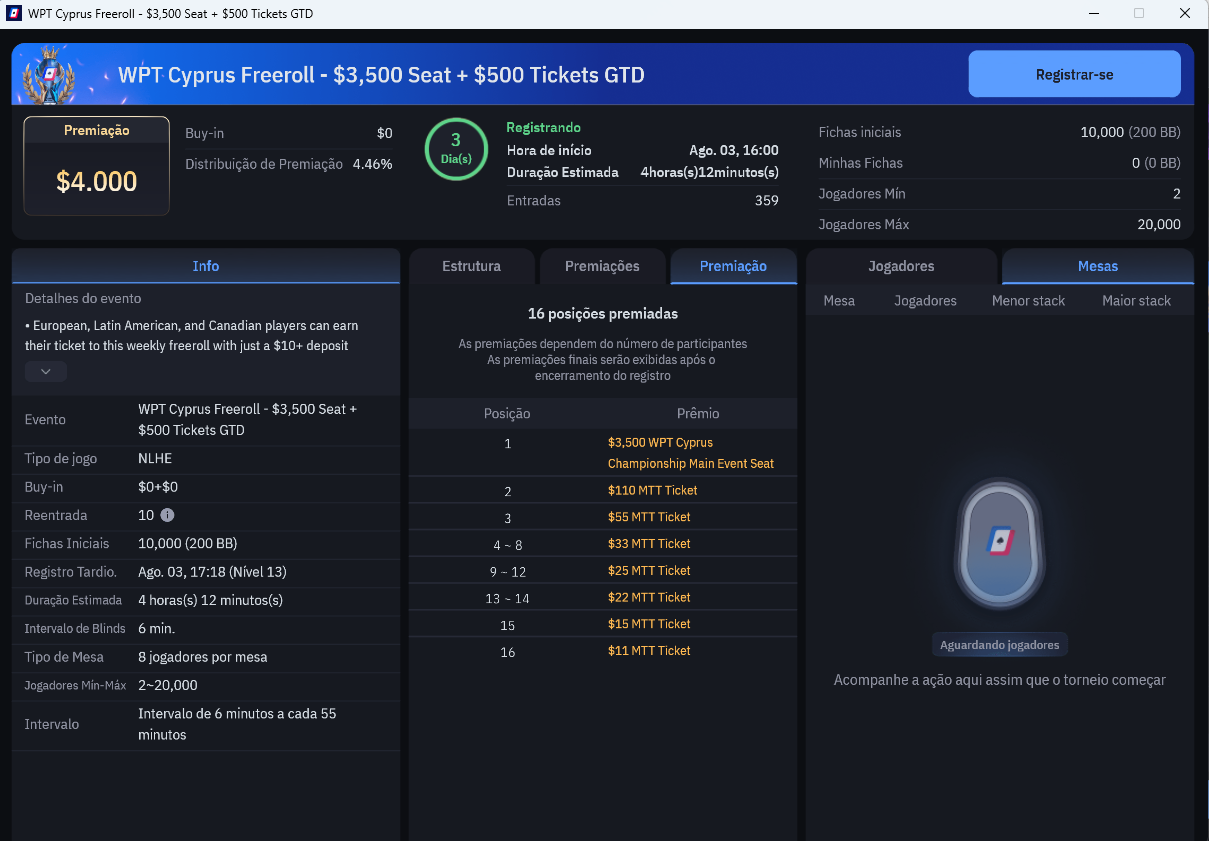Click the Posição column header
Screen dimensions: 1209x841
coord(507,413)
